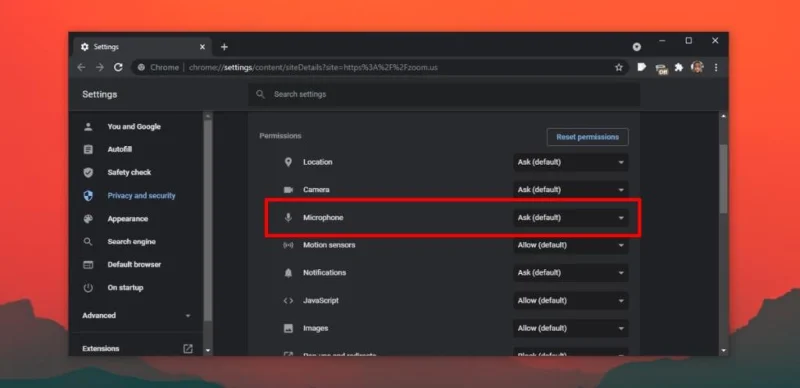Click the main page scroll up arrow
Viewport: 800px width, 388px height.
tap(723, 116)
